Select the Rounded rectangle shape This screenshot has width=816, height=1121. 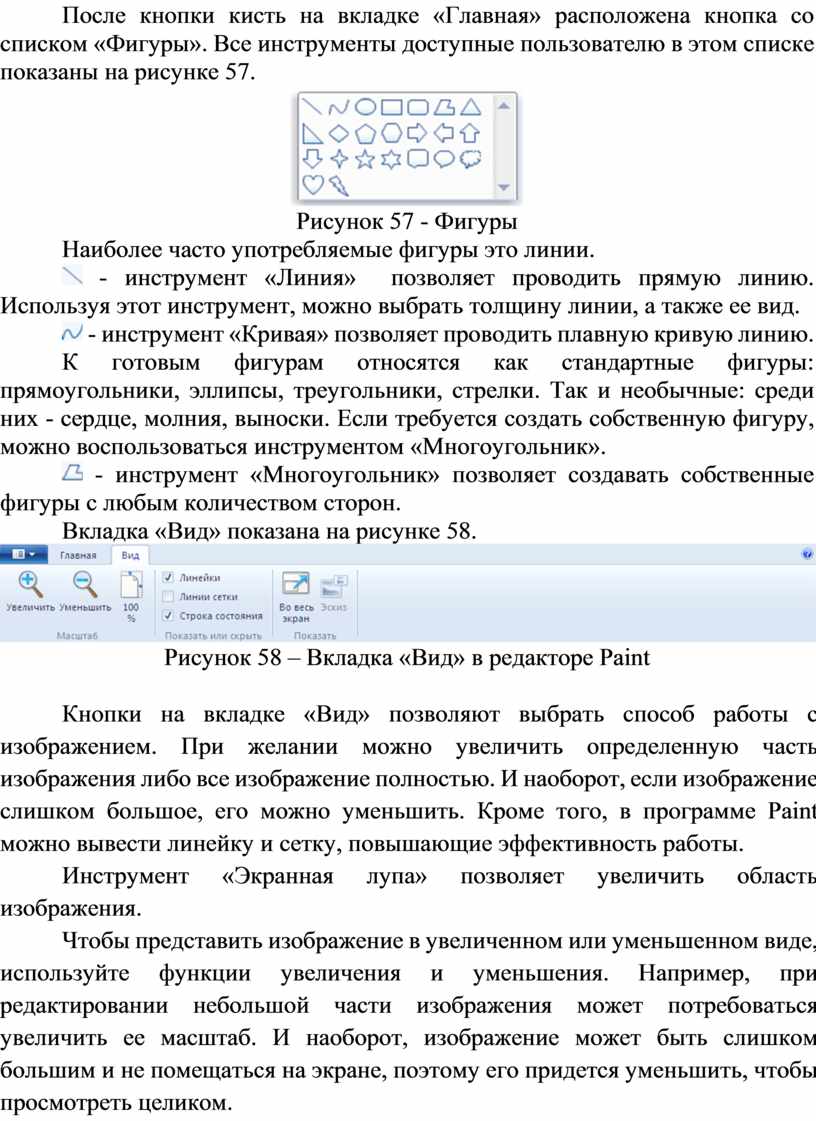point(418,107)
